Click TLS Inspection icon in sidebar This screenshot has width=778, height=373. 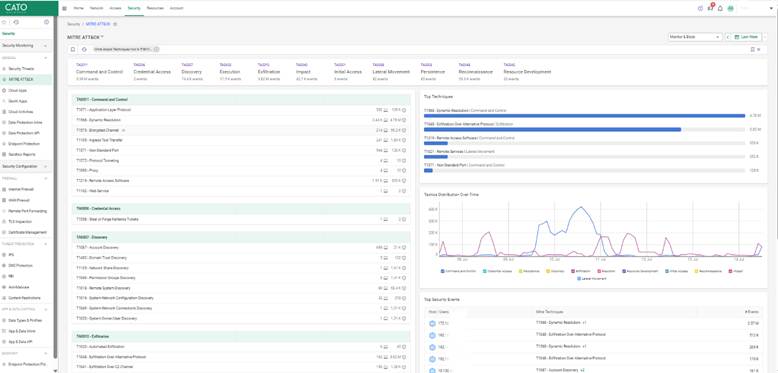pyautogui.click(x=4, y=222)
